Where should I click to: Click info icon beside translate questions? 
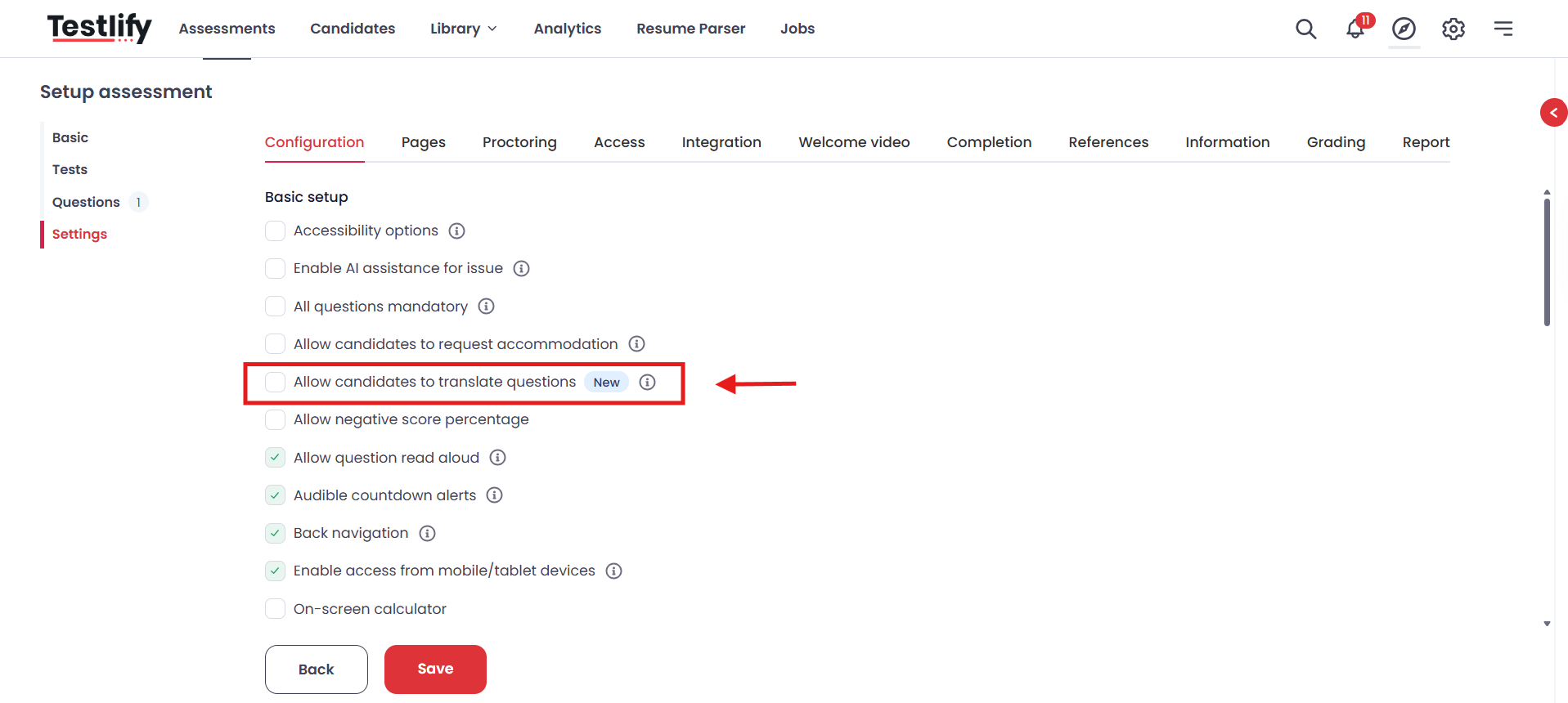[647, 383]
